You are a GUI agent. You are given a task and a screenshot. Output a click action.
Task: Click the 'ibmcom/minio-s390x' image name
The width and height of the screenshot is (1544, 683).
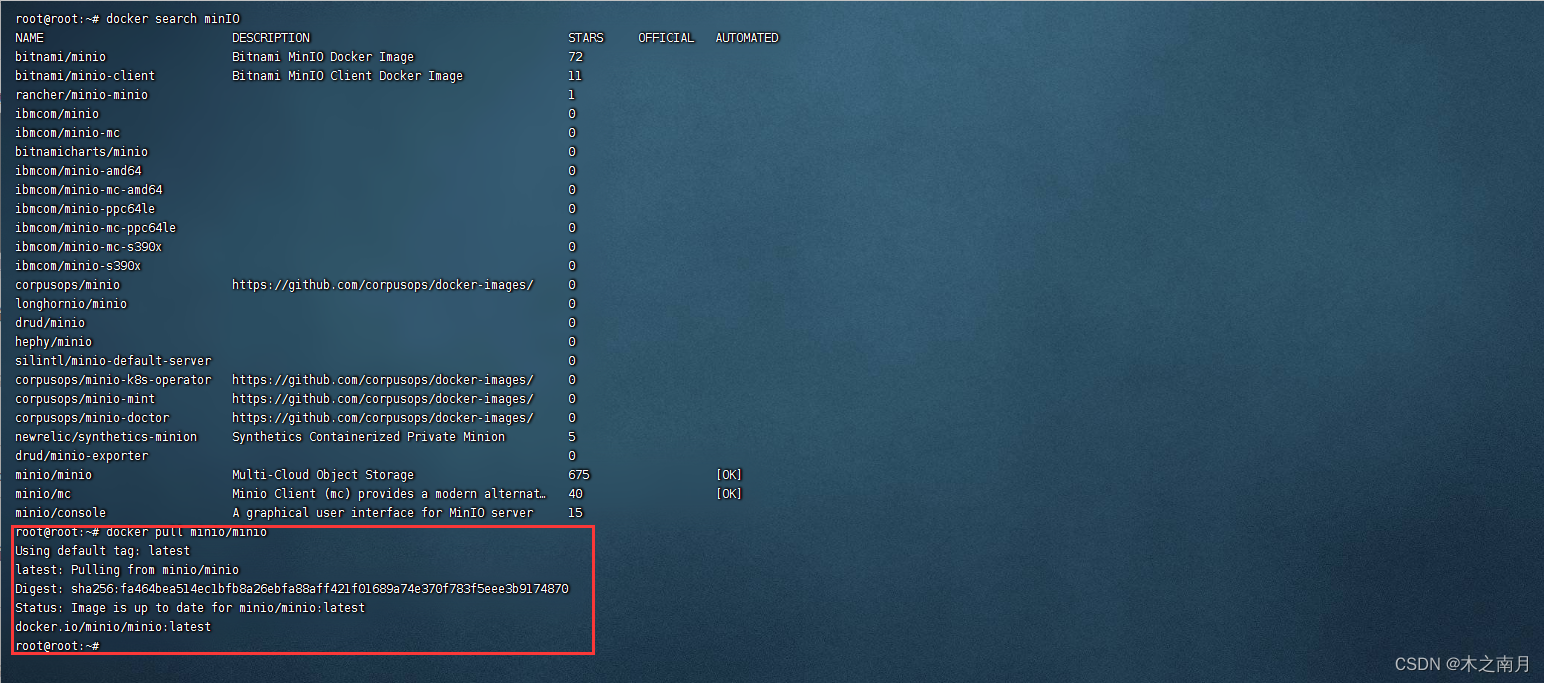click(78, 266)
